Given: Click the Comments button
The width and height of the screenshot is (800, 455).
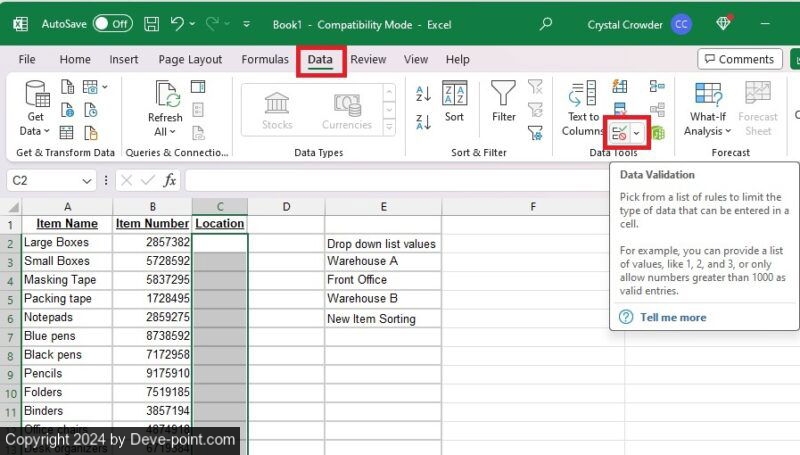Looking at the screenshot, I should tap(740, 60).
